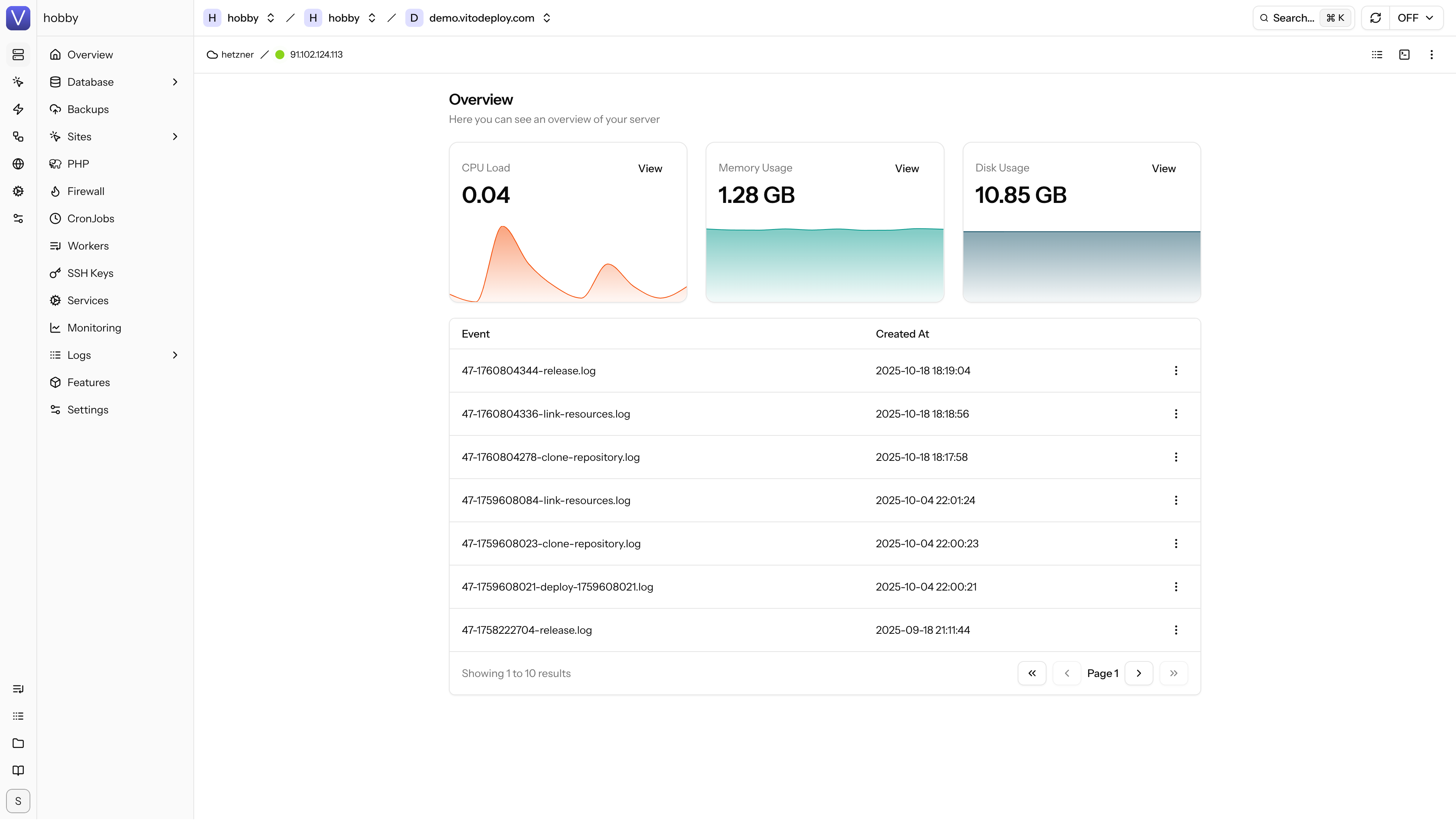Expand the Logs submenu chevron
The image size is (1456, 820).
click(x=175, y=355)
